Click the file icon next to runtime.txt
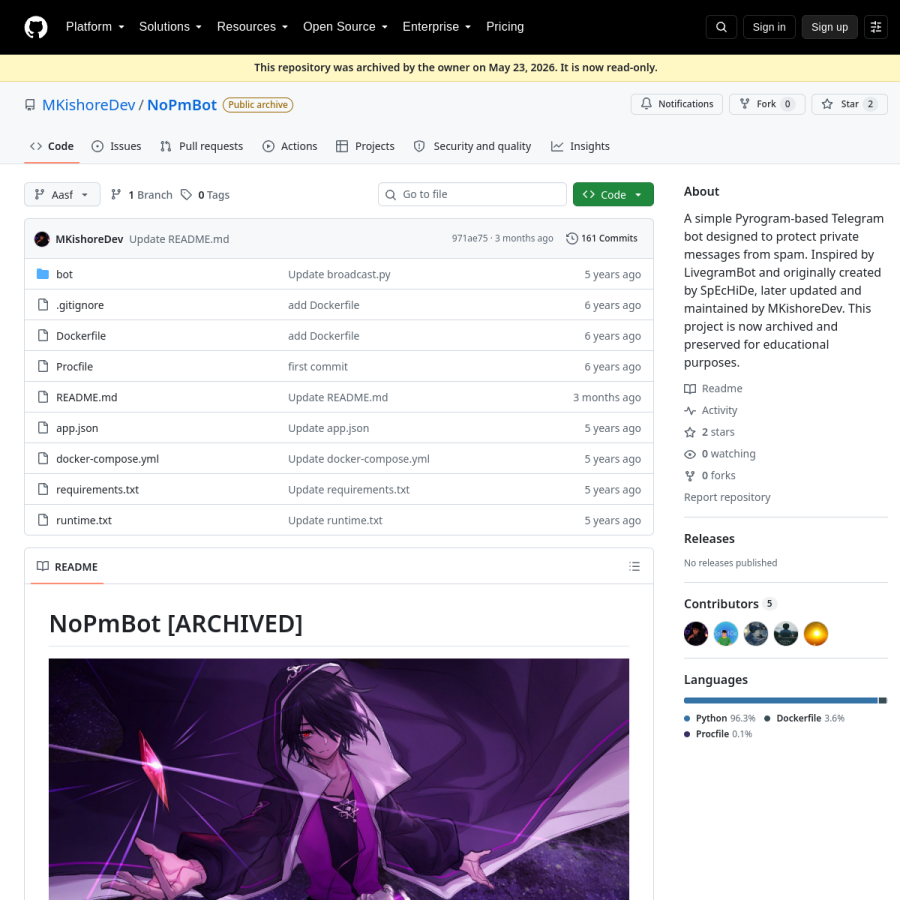This screenshot has height=900, width=900. 42,520
